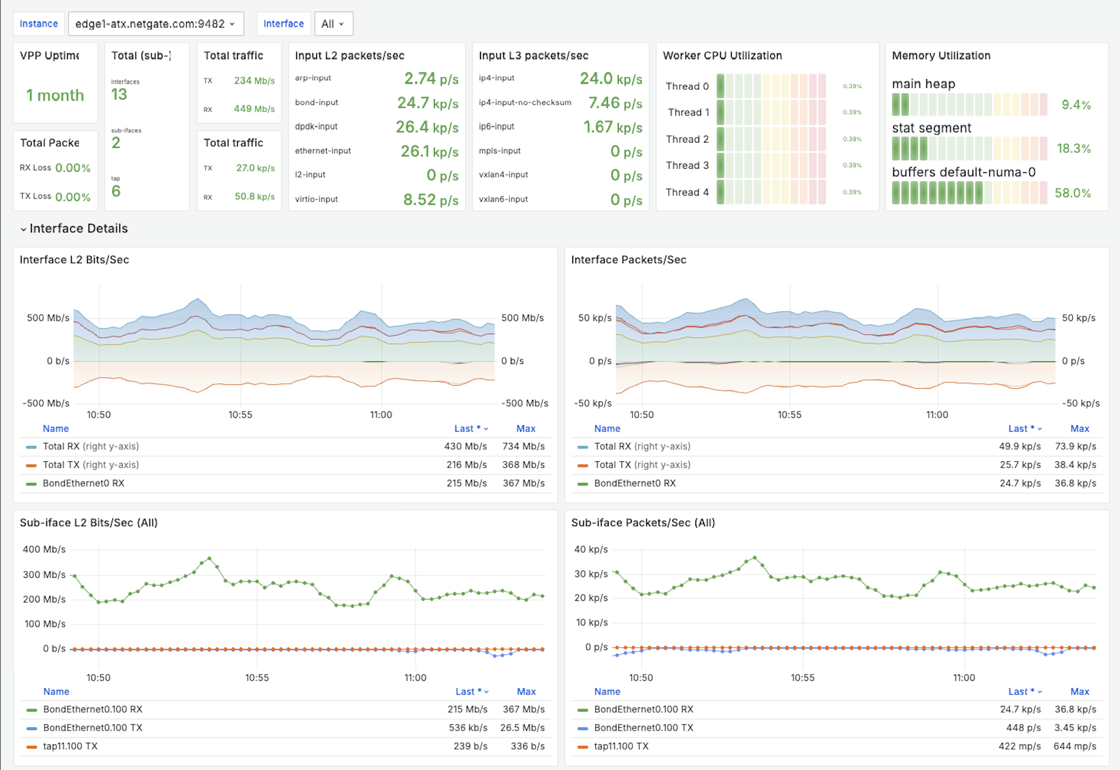Viewport: 1120px width, 770px height.
Task: Click BondEthernet0 RX color icon in Interface Packets/Sec legend
Action: (583, 484)
